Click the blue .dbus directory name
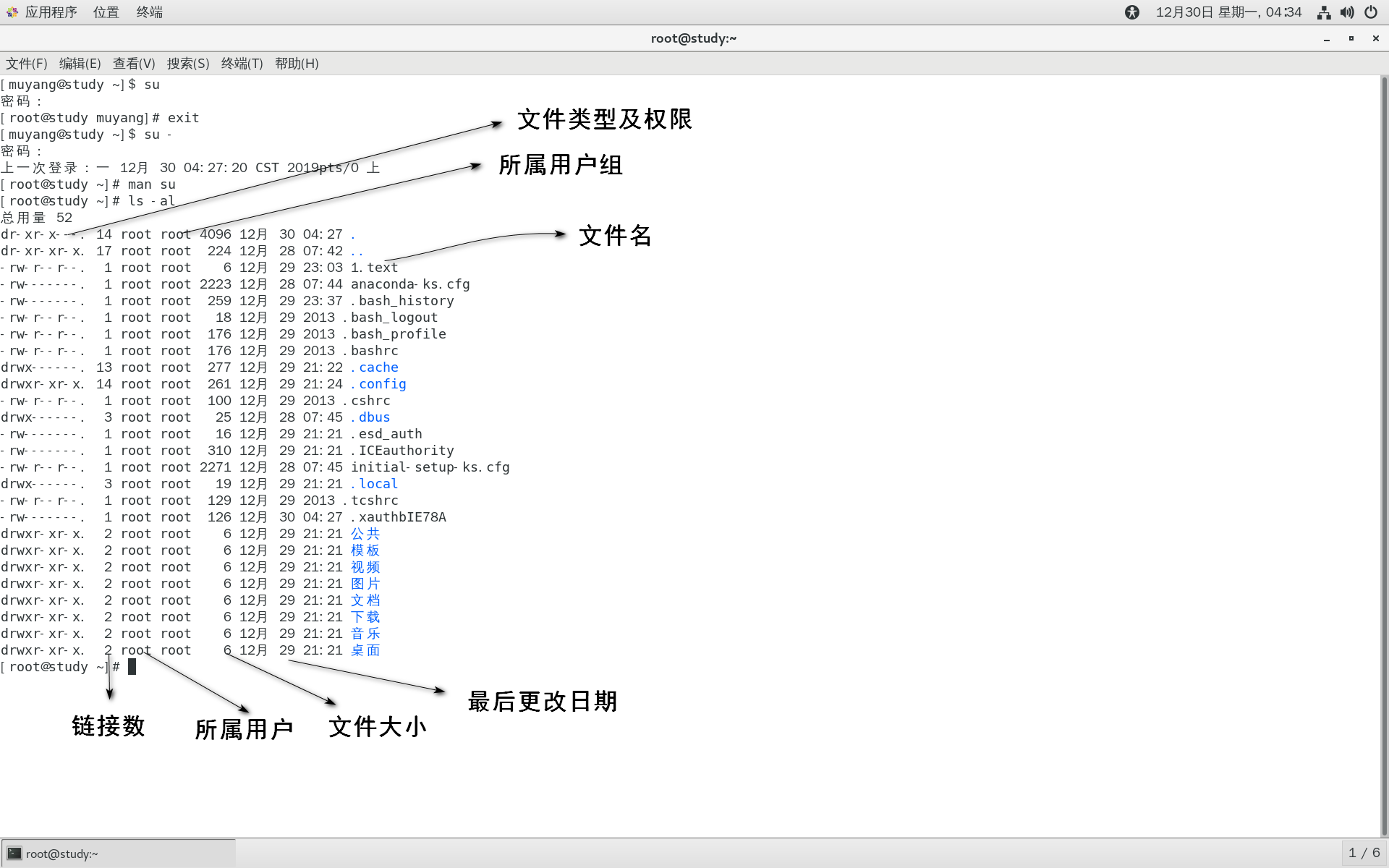1389x868 pixels. [x=370, y=417]
